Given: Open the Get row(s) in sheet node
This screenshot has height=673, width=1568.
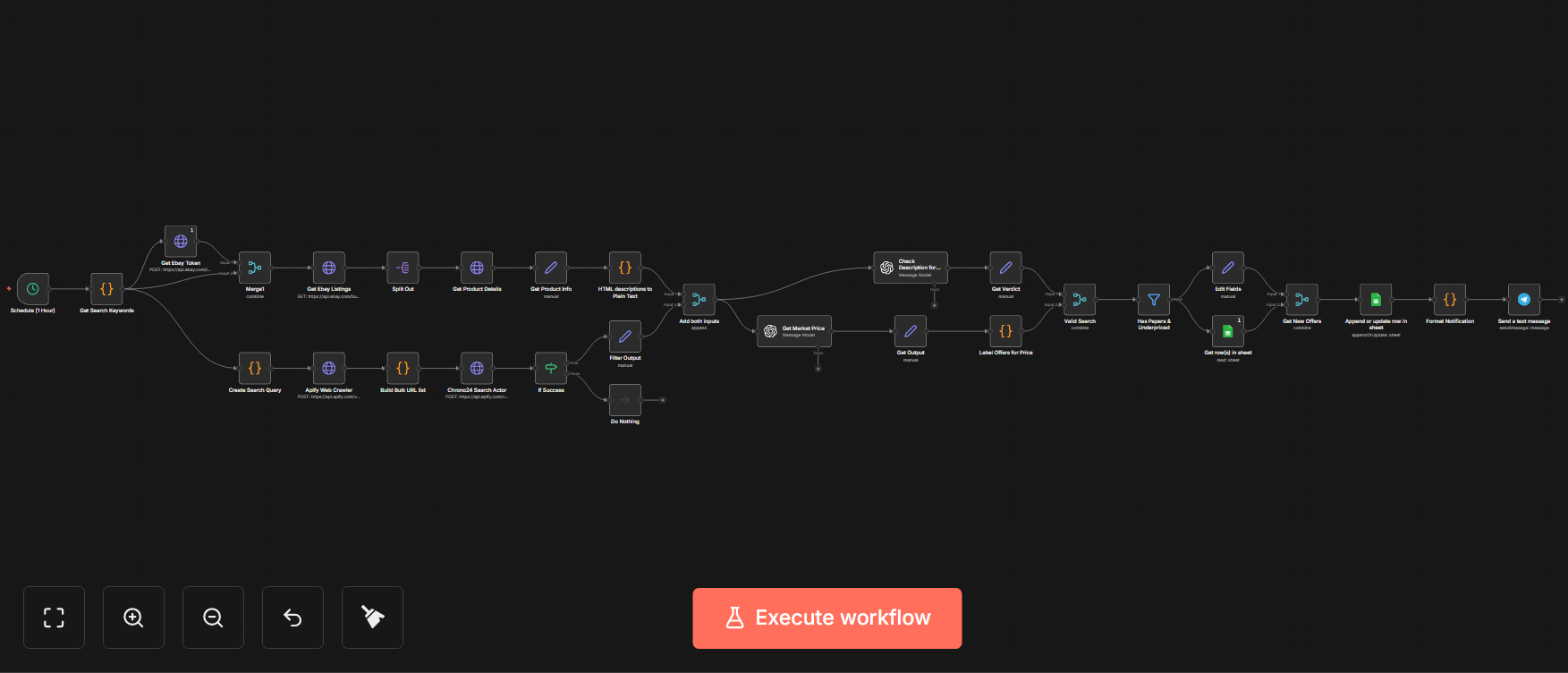Looking at the screenshot, I should [1228, 331].
